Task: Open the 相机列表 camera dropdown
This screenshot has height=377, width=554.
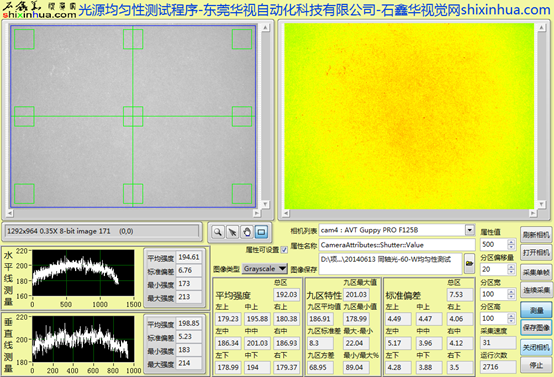Action: (469, 230)
